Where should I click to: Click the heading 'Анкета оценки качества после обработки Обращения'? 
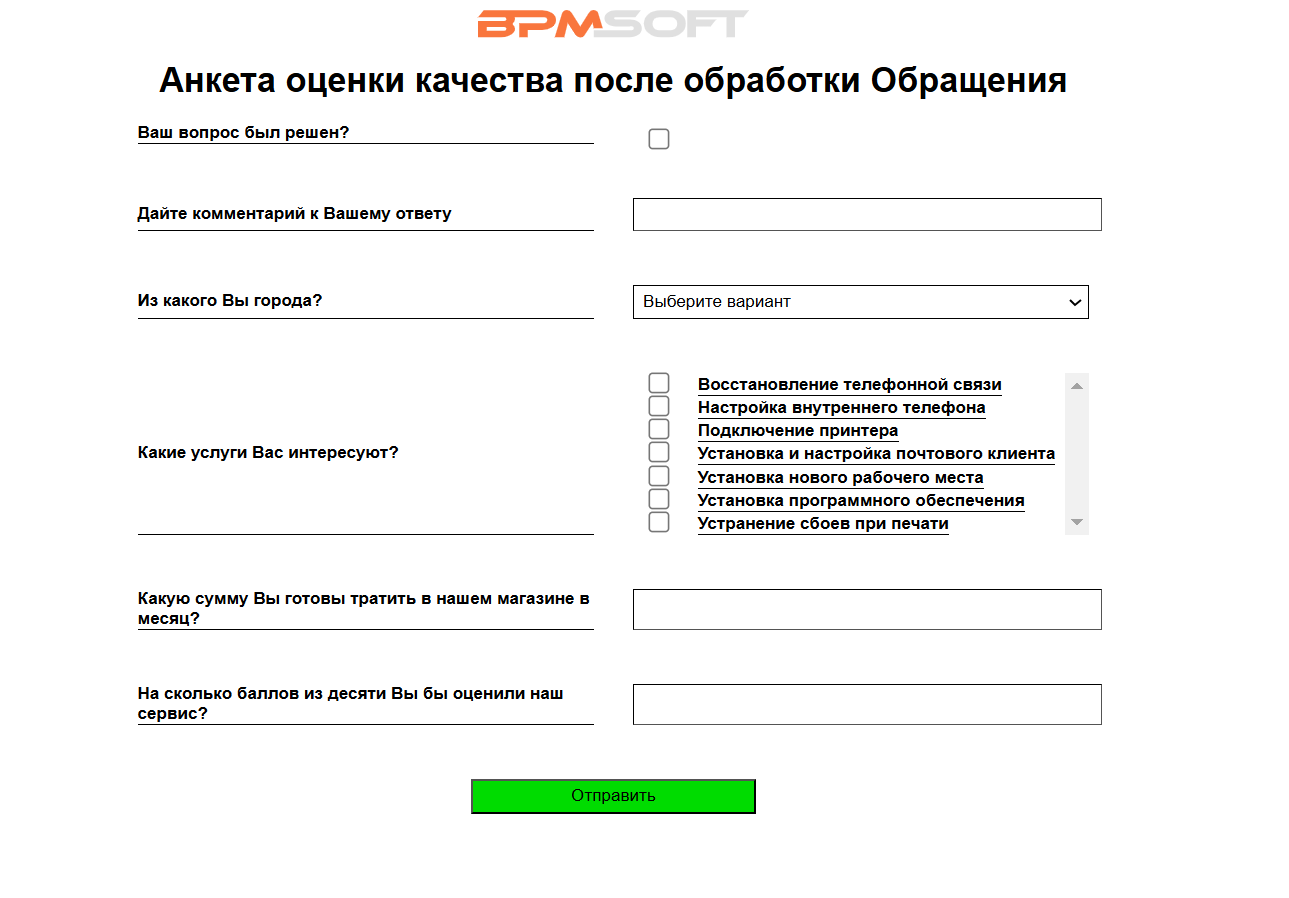[613, 80]
